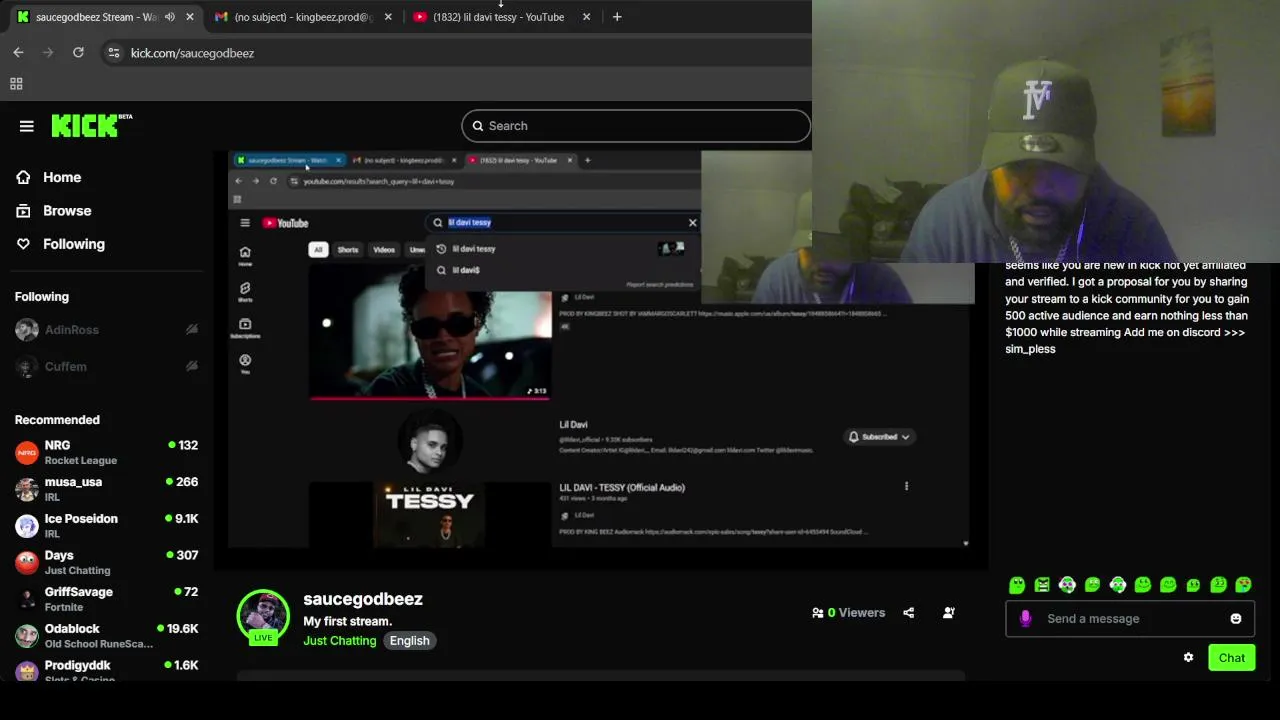This screenshot has width=1280, height=720.
Task: Open the browser apps grid icon
Action: (16, 84)
